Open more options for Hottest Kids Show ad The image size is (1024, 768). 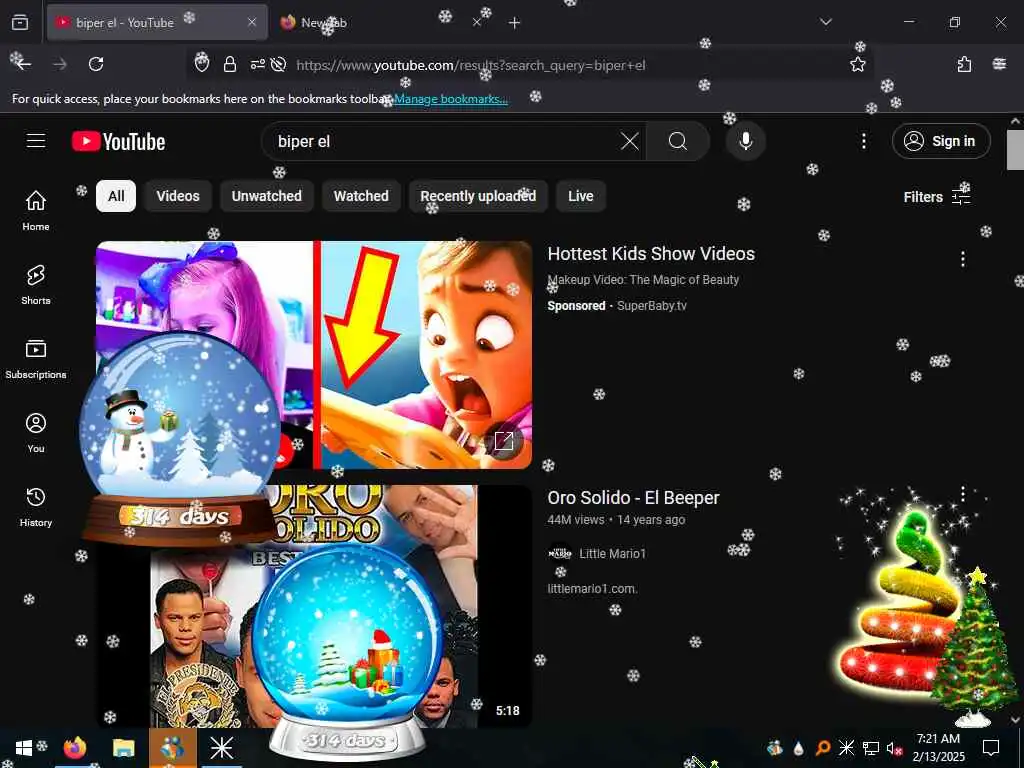coord(962,259)
